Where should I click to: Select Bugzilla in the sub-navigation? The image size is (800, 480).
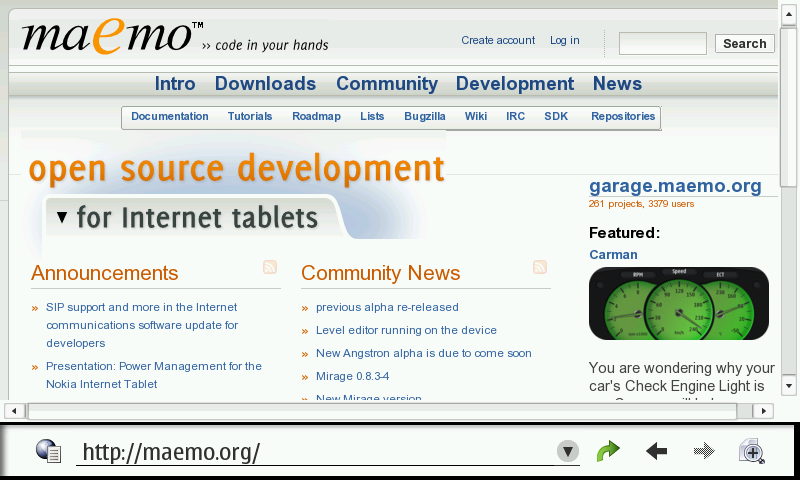[425, 117]
